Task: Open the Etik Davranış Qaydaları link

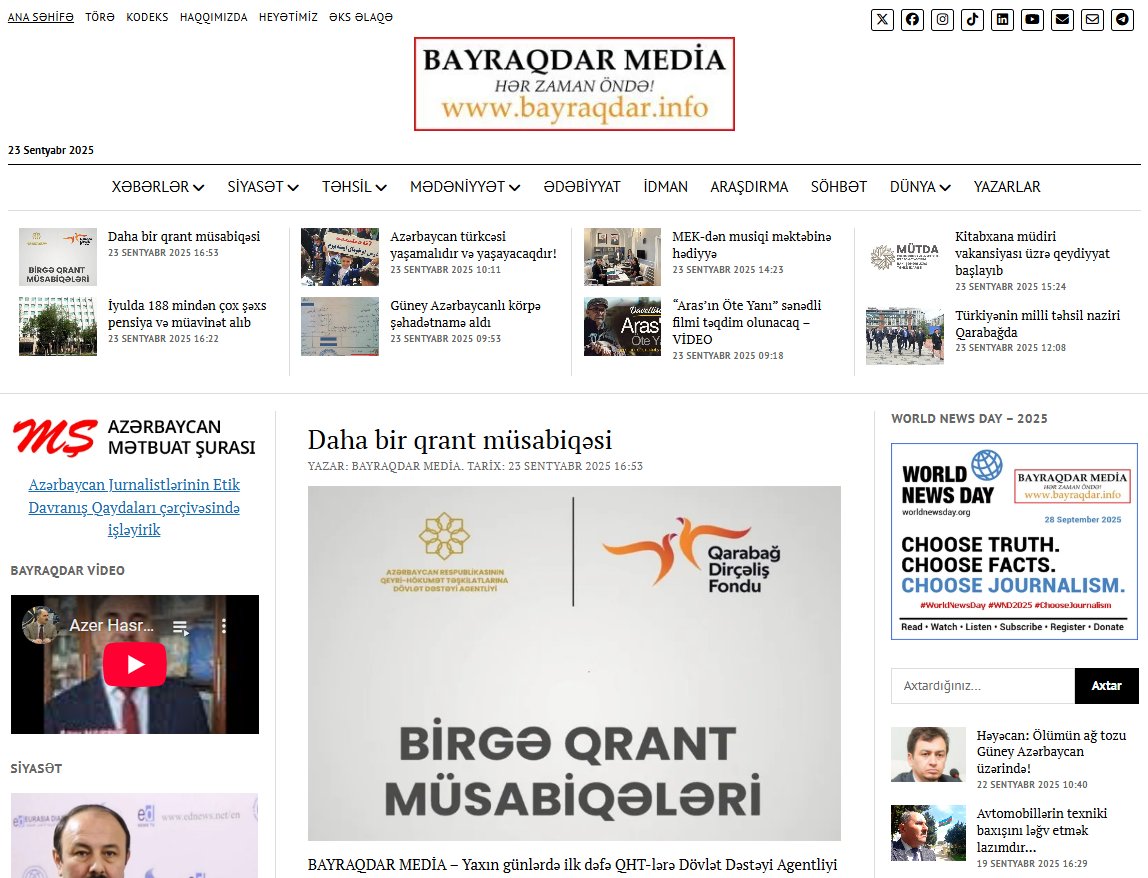Action: (134, 507)
